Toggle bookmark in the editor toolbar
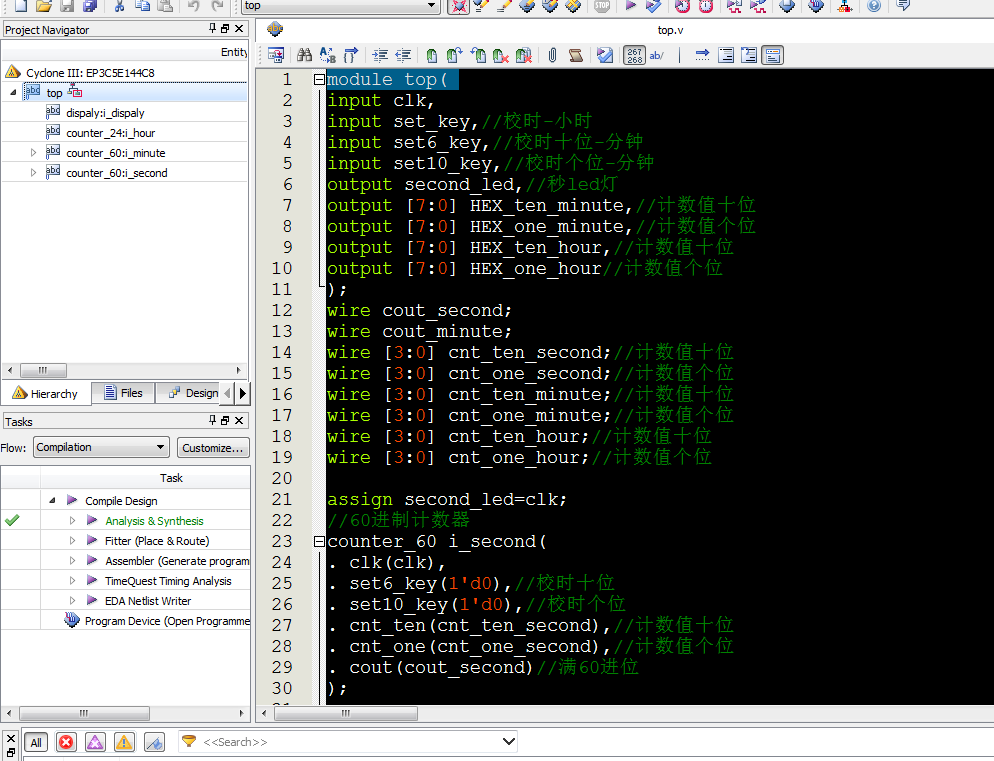The width and height of the screenshot is (994, 761). [x=432, y=55]
